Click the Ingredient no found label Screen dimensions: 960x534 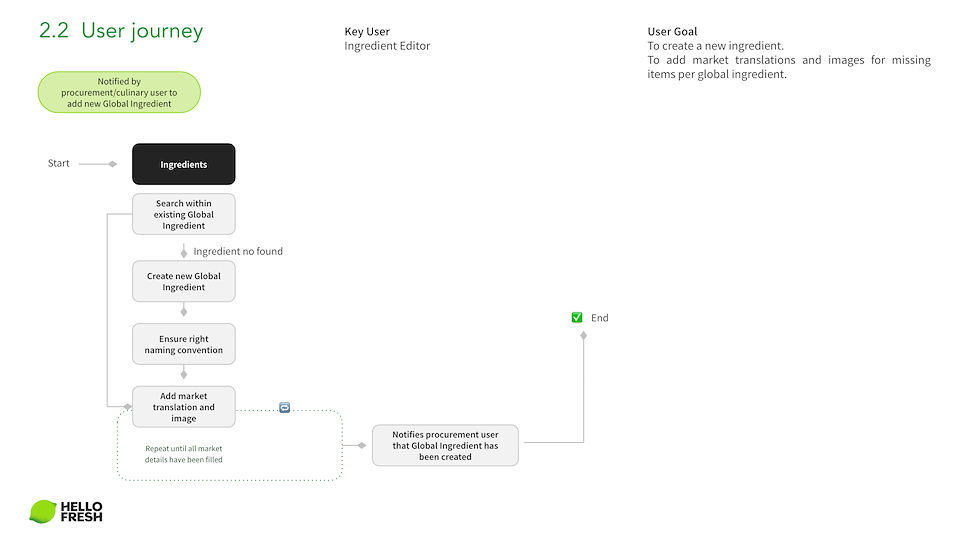pyautogui.click(x=238, y=252)
